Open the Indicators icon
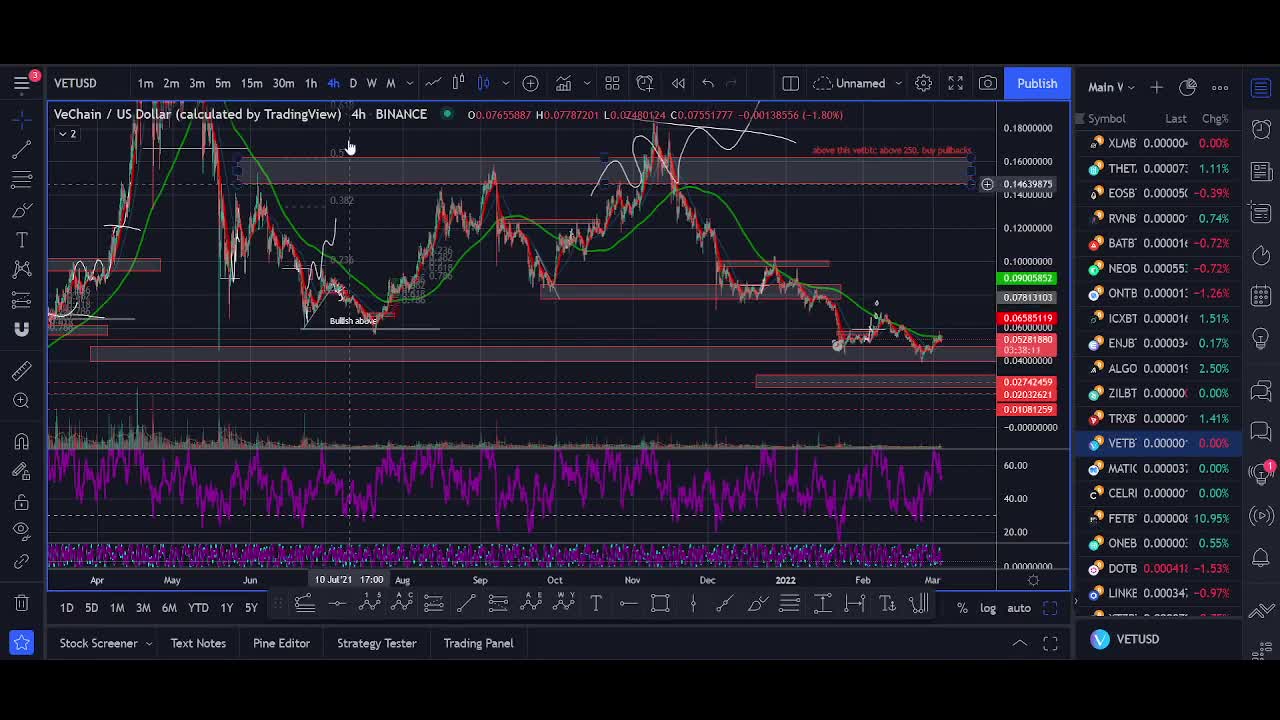Viewport: 1280px width, 720px height. click(x=564, y=83)
